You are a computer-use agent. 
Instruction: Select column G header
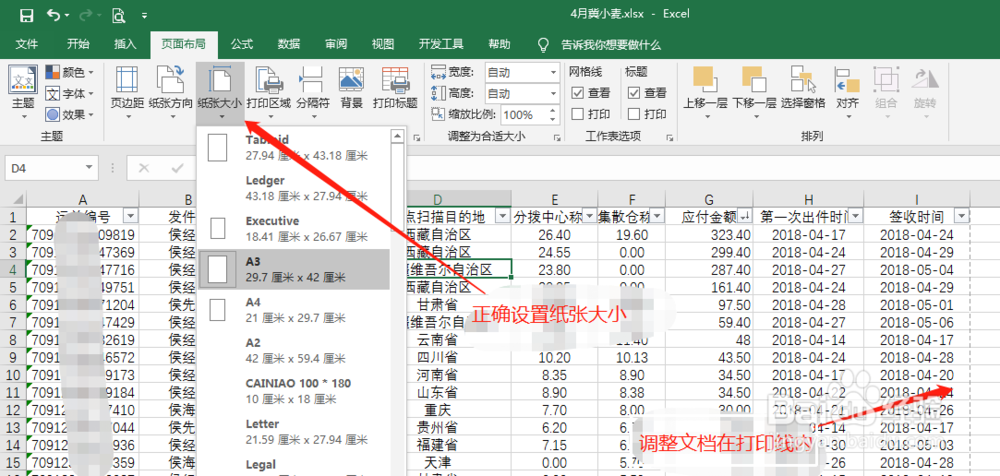[x=709, y=199]
